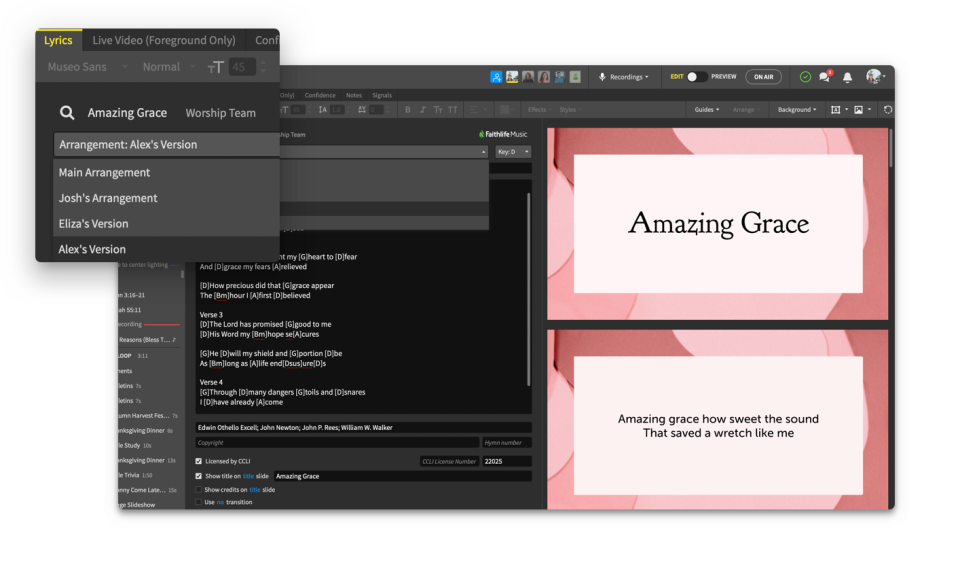Select Josh's Arrangement from the list

coord(108,198)
